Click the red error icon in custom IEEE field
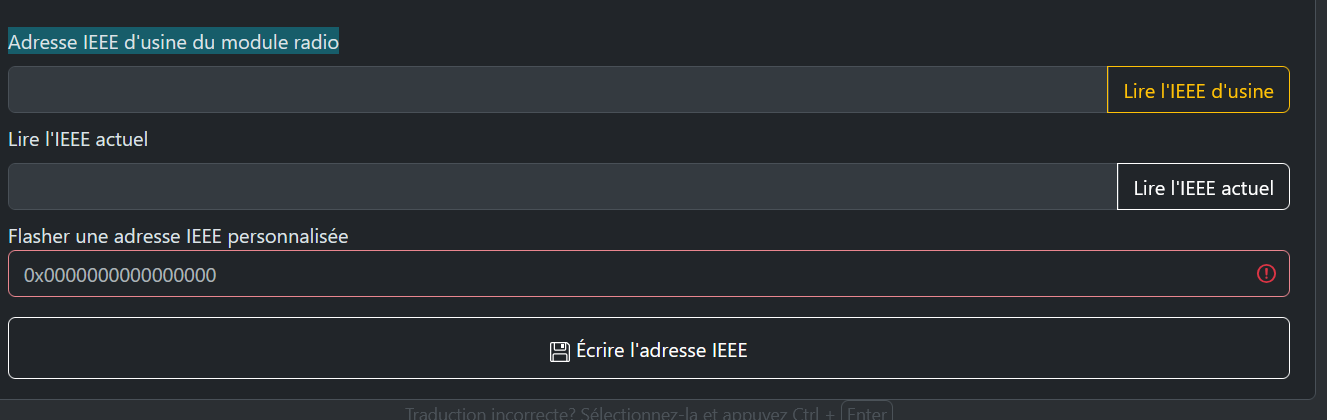Image resolution: width=1327 pixels, height=420 pixels. 1266,274
